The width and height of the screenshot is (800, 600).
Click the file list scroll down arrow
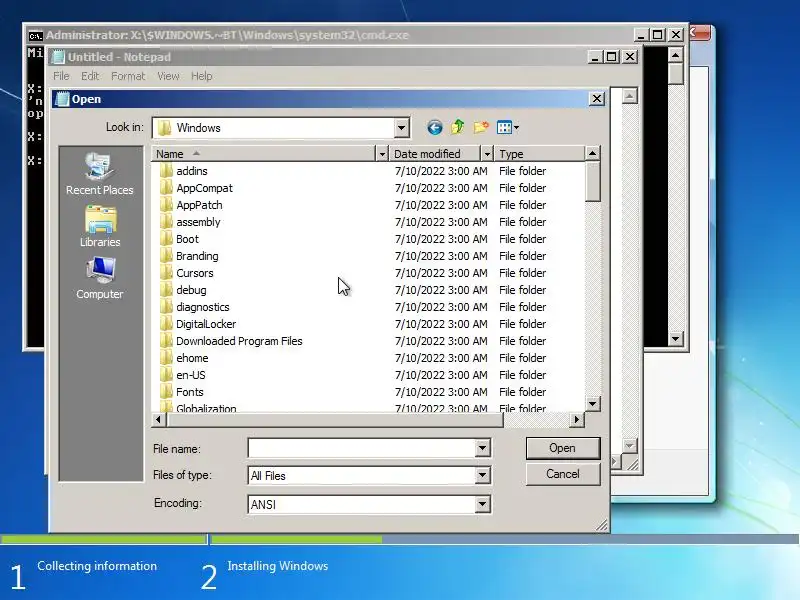(x=592, y=404)
